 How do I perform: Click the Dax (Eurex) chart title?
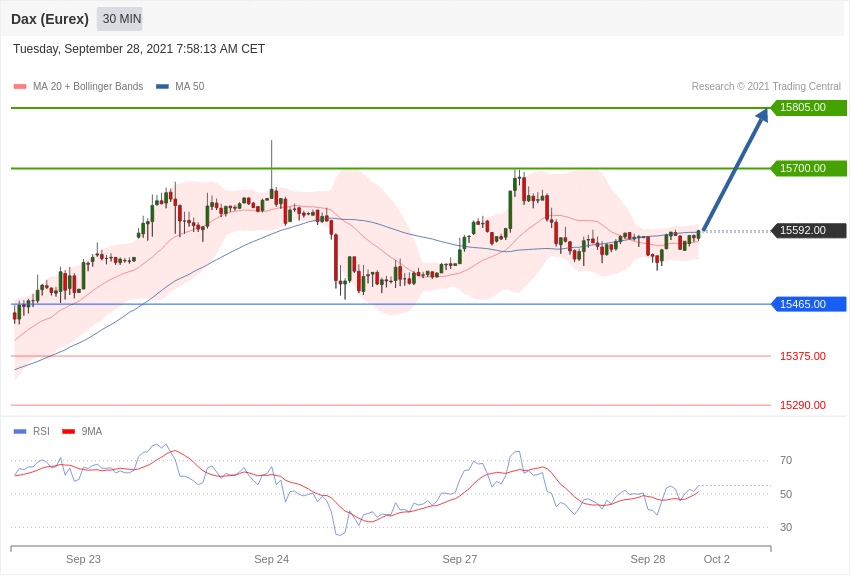pos(50,19)
